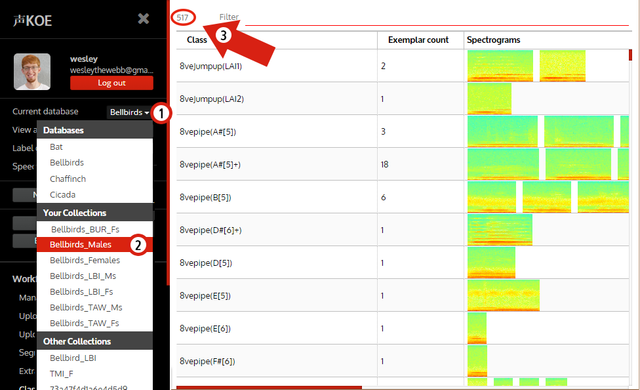The height and width of the screenshot is (390, 640).
Task: Select the 8veJumpup(LAI2) class cell
Action: [277, 99]
